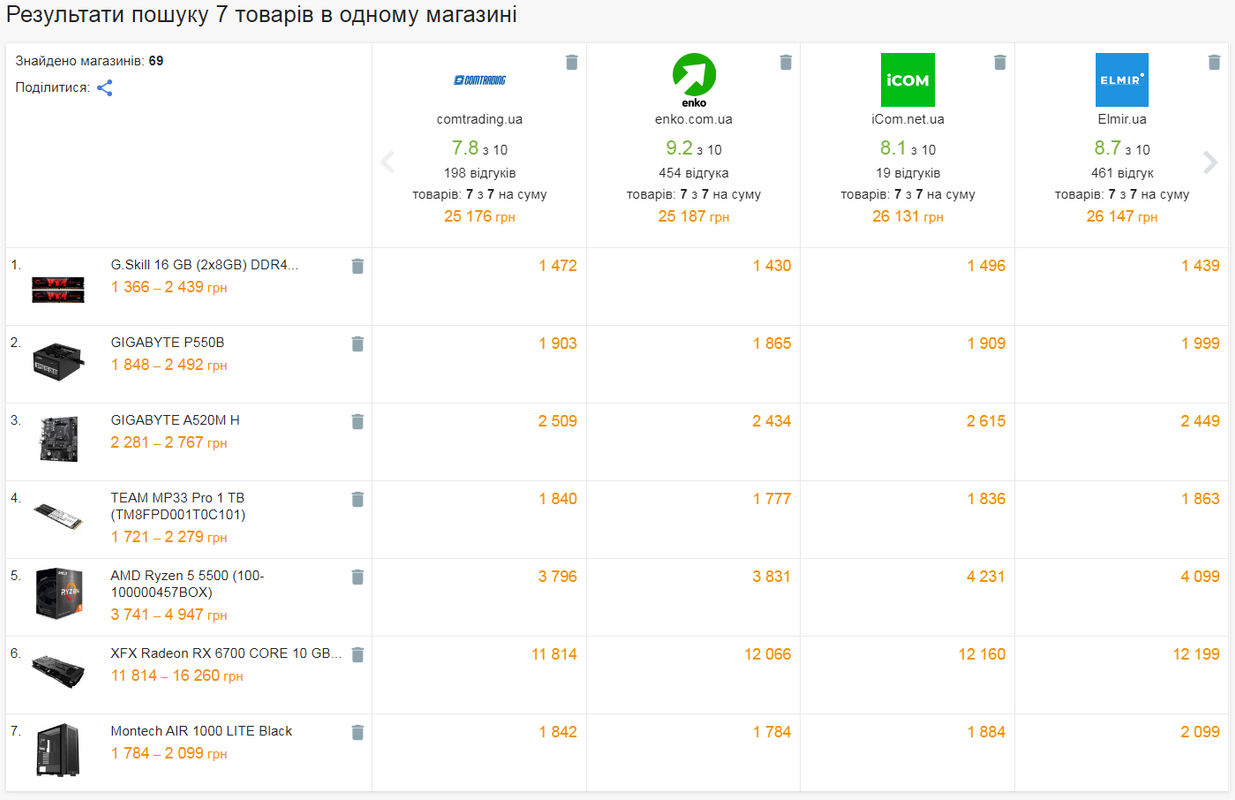Remove enko.com.ua store with its trash icon
This screenshot has width=1235, height=800.
786,62
